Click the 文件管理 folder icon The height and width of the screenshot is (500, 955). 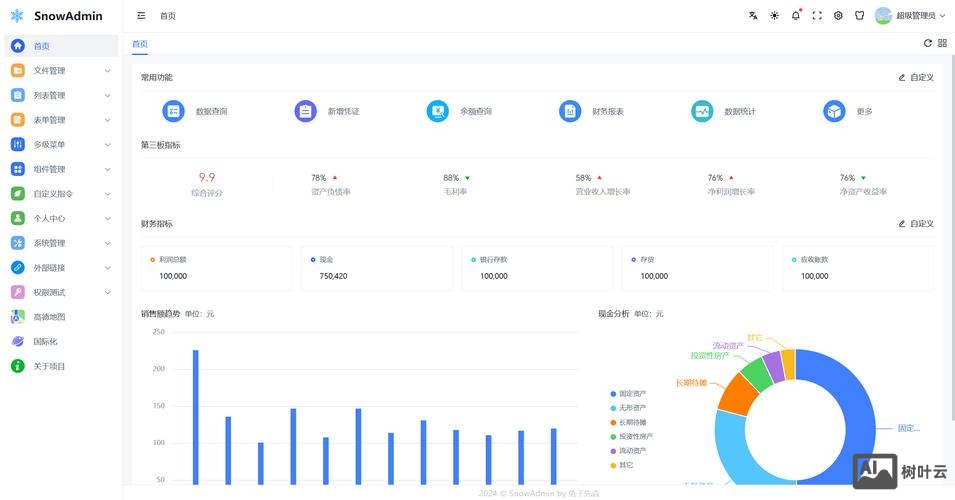tap(18, 71)
